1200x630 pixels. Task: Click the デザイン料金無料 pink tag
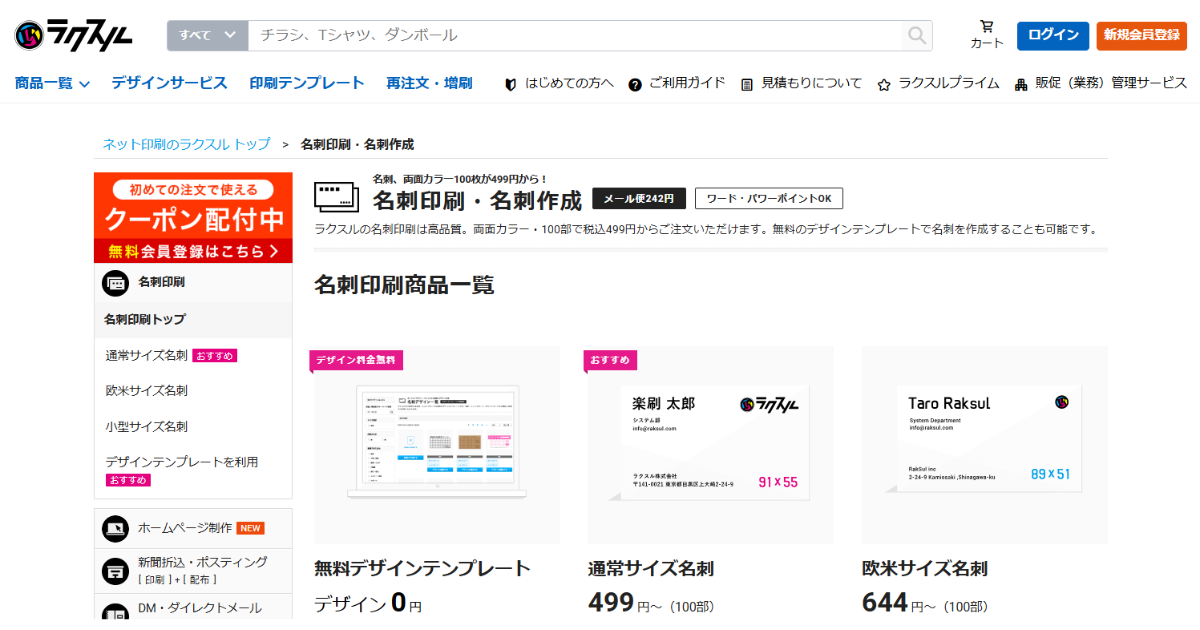356,360
